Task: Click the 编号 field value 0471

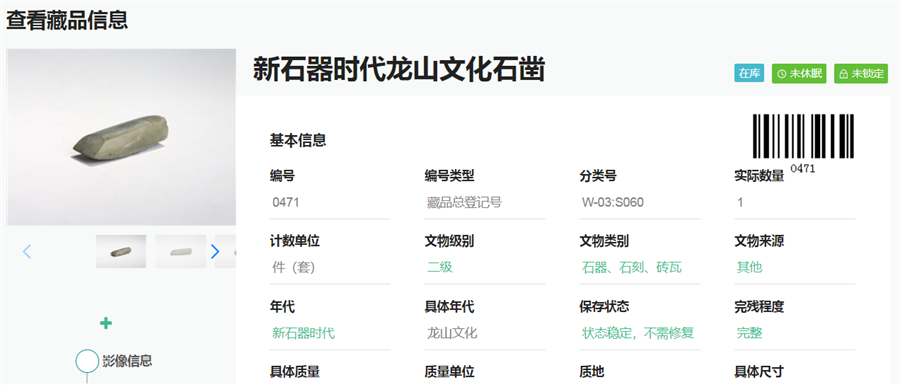Action: 330,203
